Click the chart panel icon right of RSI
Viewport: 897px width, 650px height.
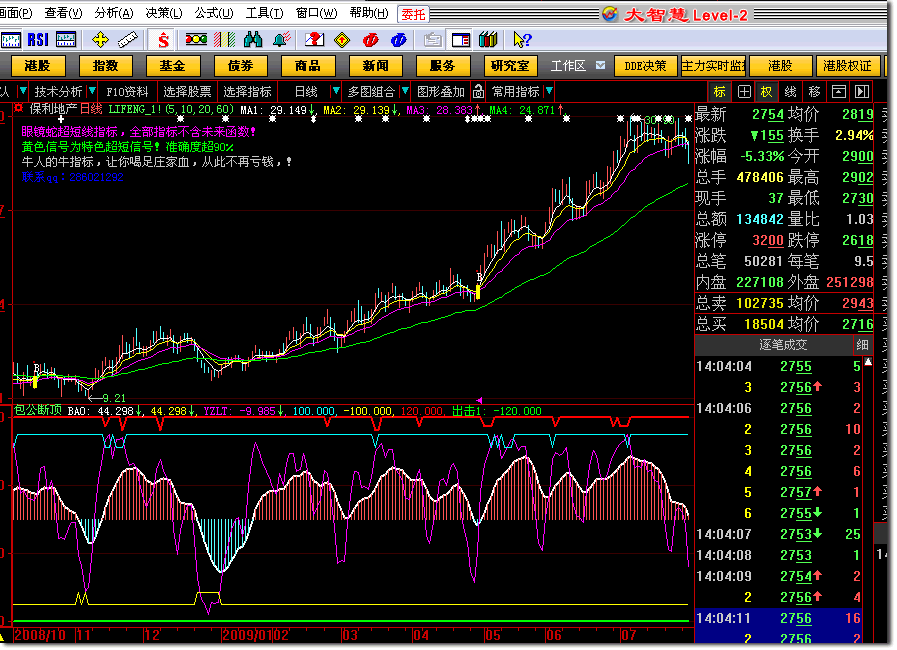(66, 39)
